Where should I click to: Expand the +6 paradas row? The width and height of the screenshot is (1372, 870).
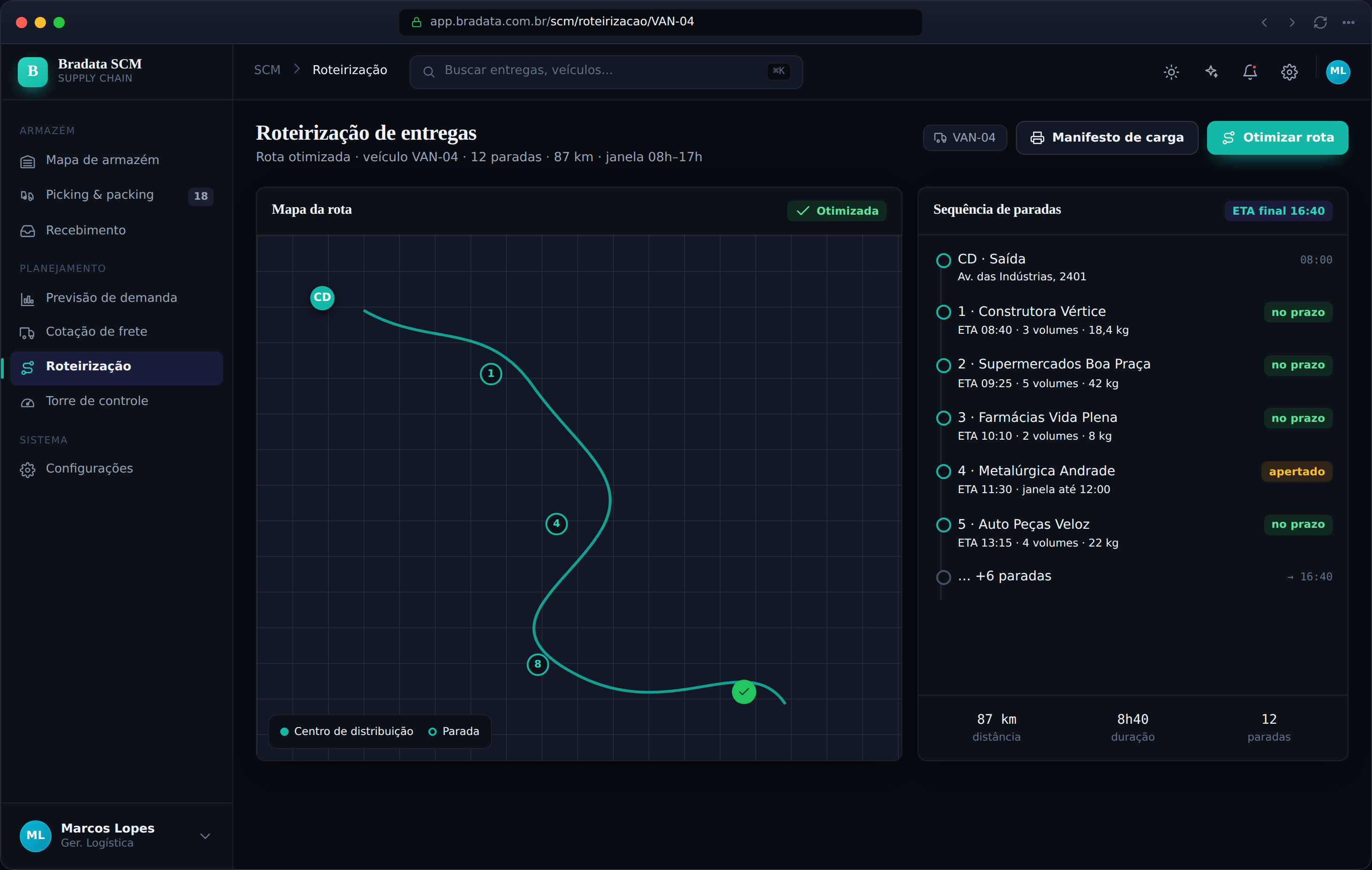[x=1133, y=577]
